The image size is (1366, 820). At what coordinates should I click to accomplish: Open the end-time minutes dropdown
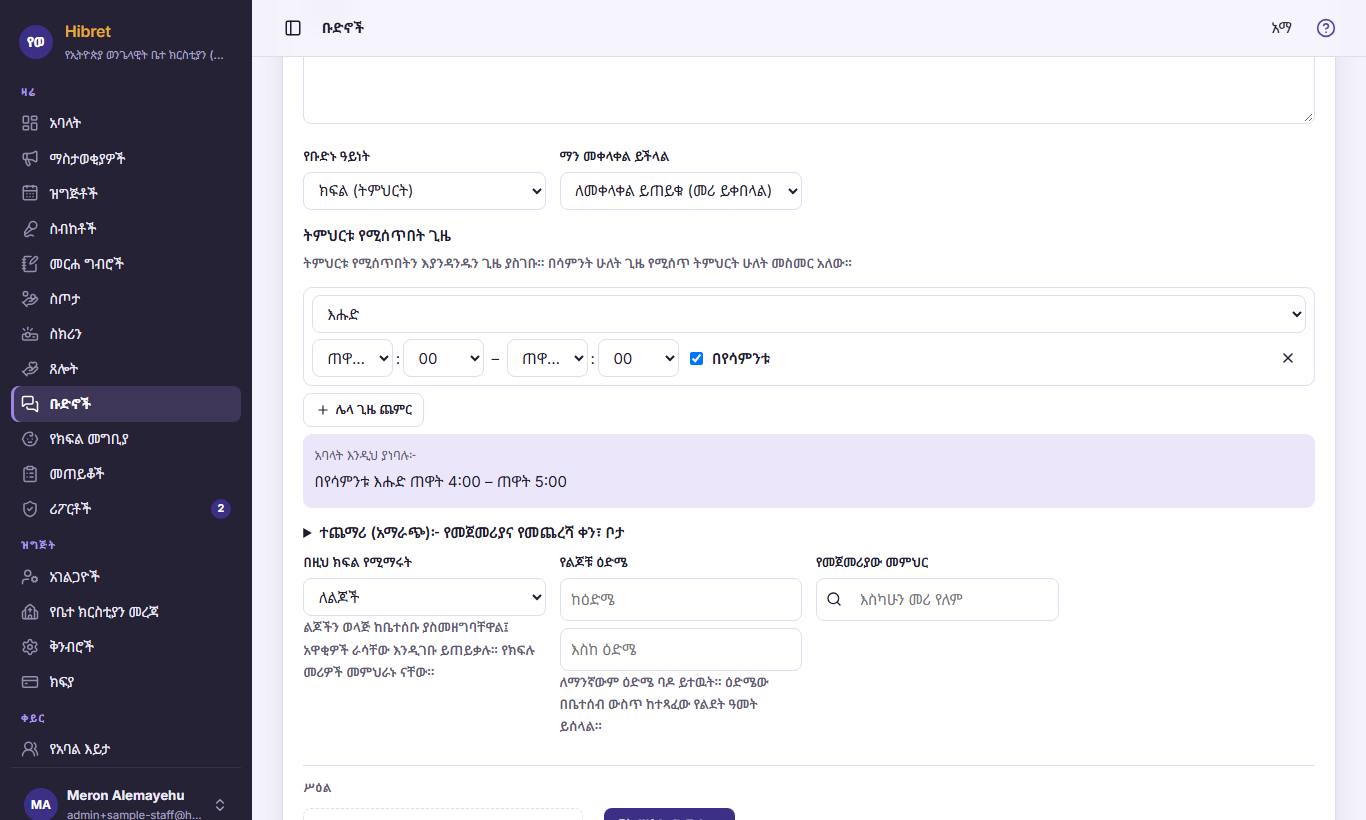638,358
